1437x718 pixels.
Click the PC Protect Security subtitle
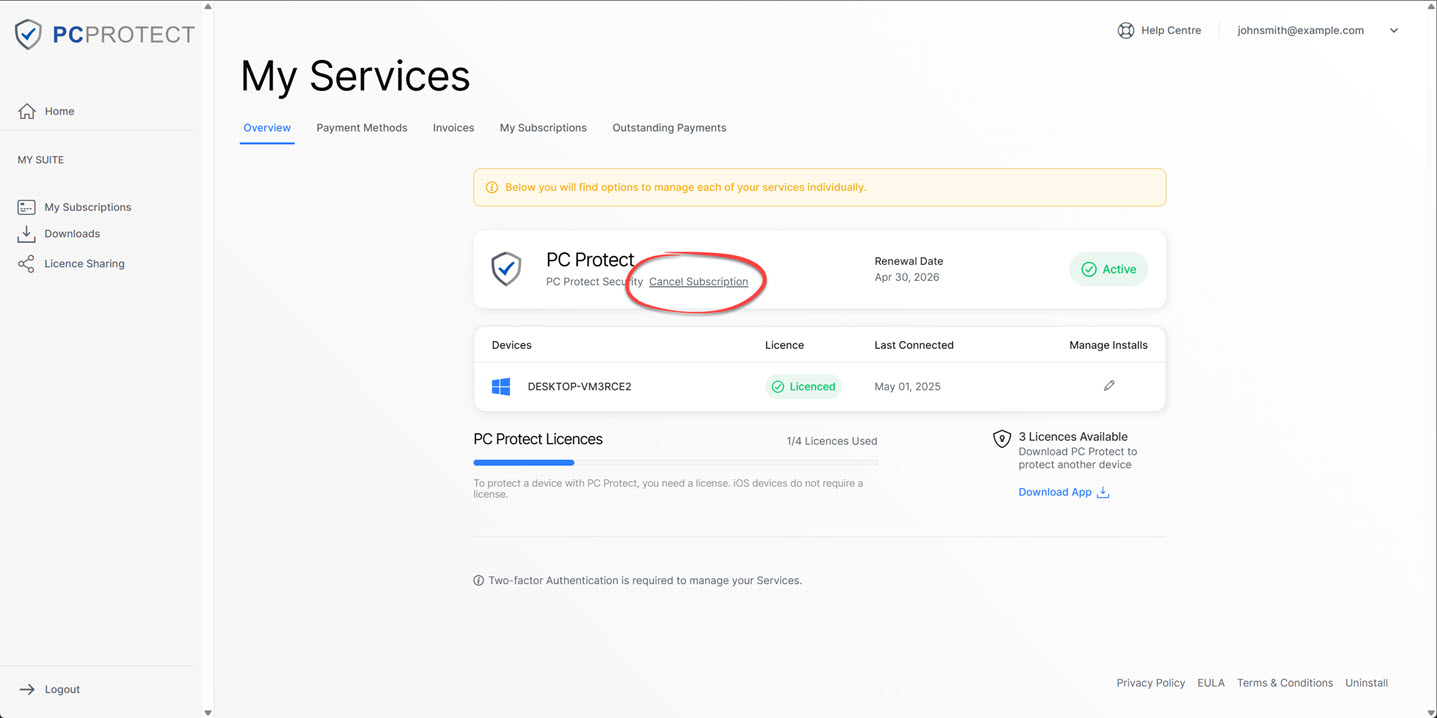coord(595,282)
